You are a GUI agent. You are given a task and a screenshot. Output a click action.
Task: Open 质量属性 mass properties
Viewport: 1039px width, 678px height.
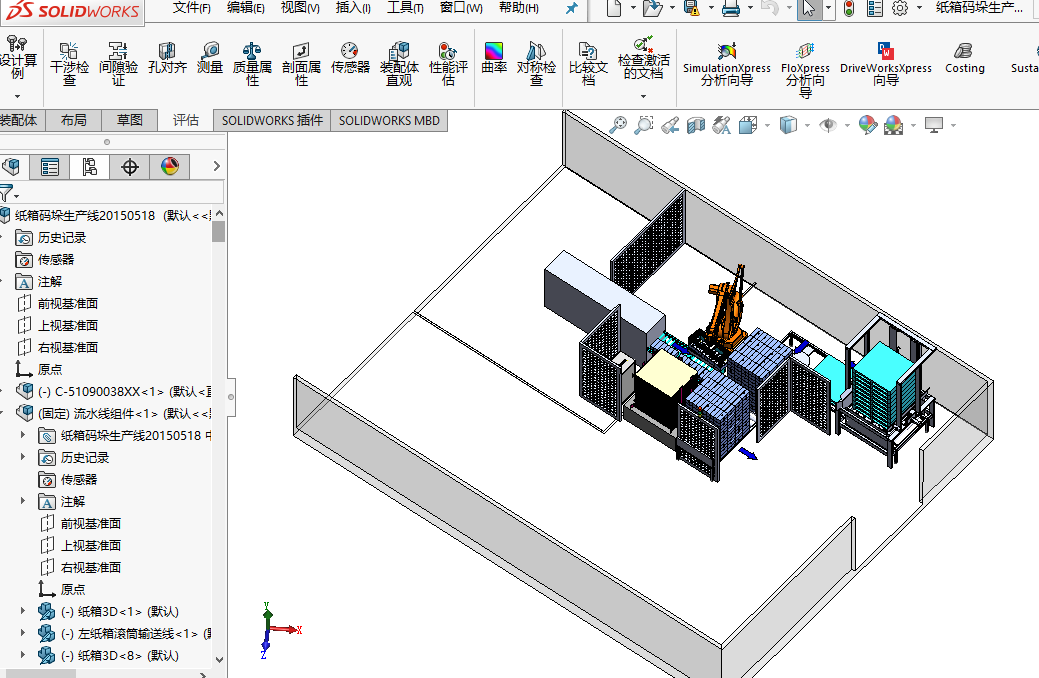pos(252,60)
